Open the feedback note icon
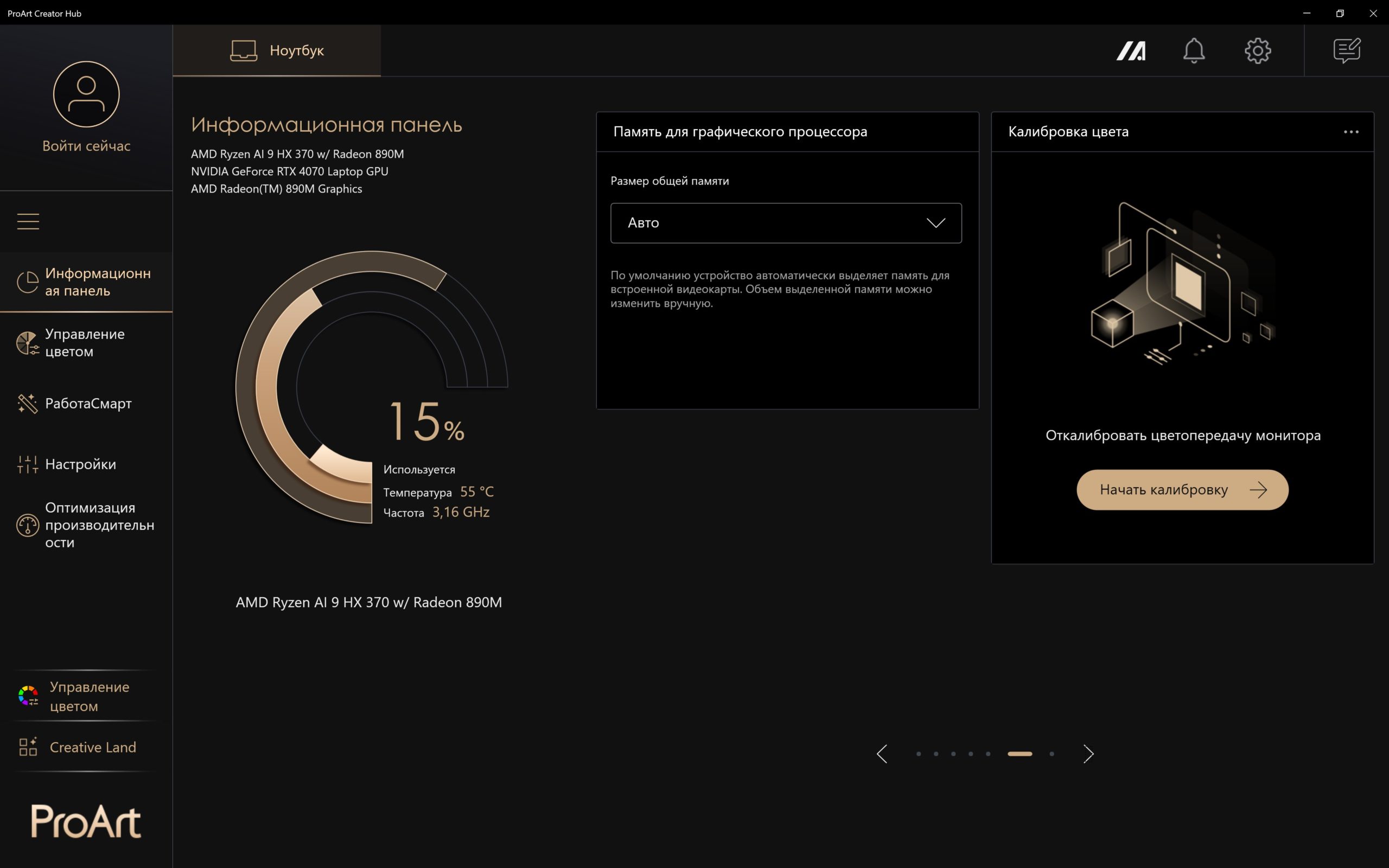 (1347, 50)
